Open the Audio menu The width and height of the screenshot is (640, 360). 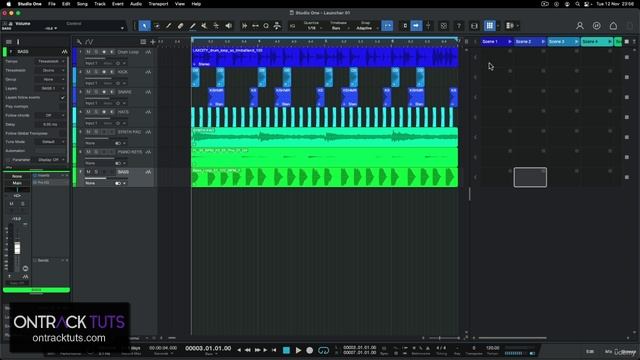coord(136,4)
